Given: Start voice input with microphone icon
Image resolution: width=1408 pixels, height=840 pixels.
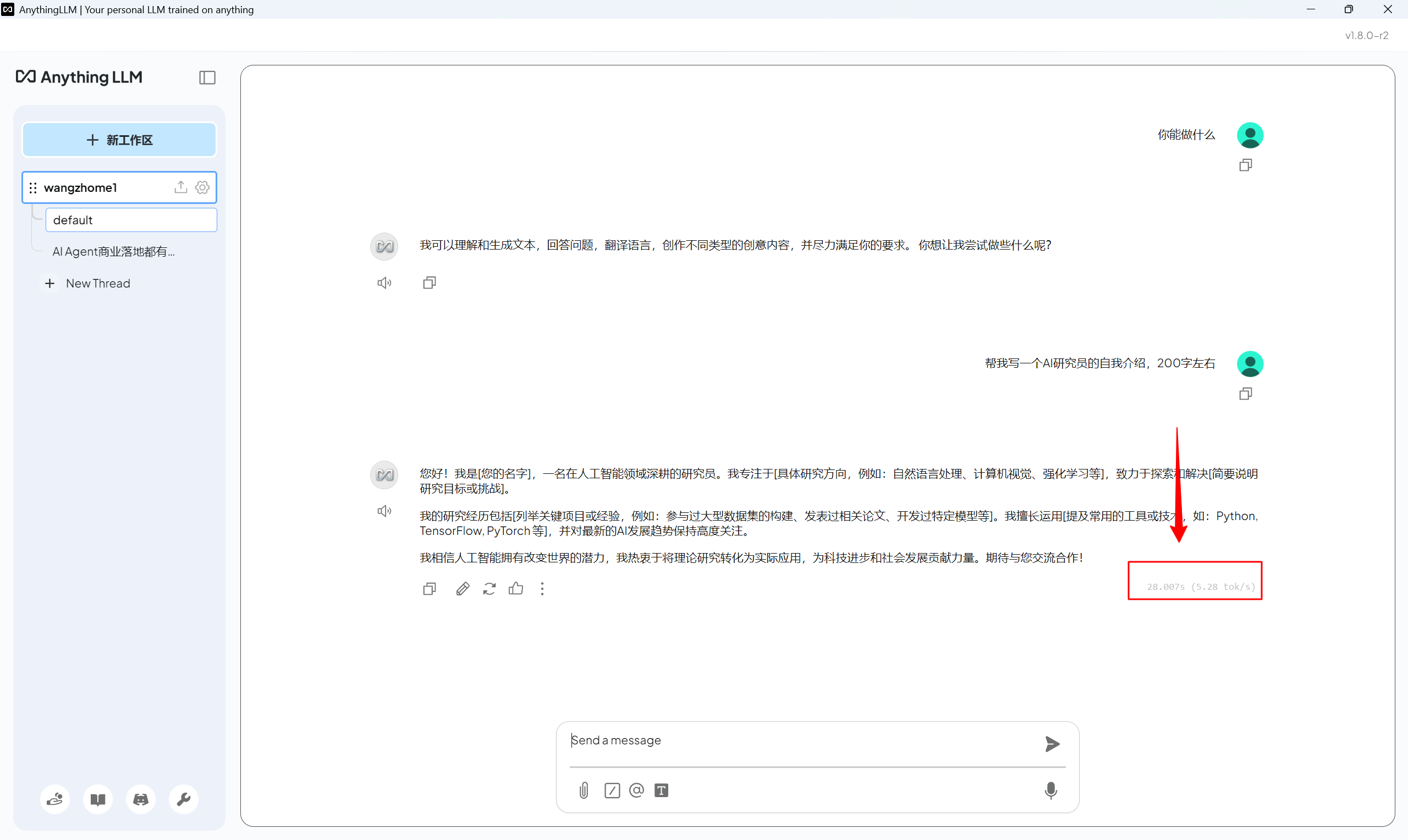Looking at the screenshot, I should tap(1050, 789).
